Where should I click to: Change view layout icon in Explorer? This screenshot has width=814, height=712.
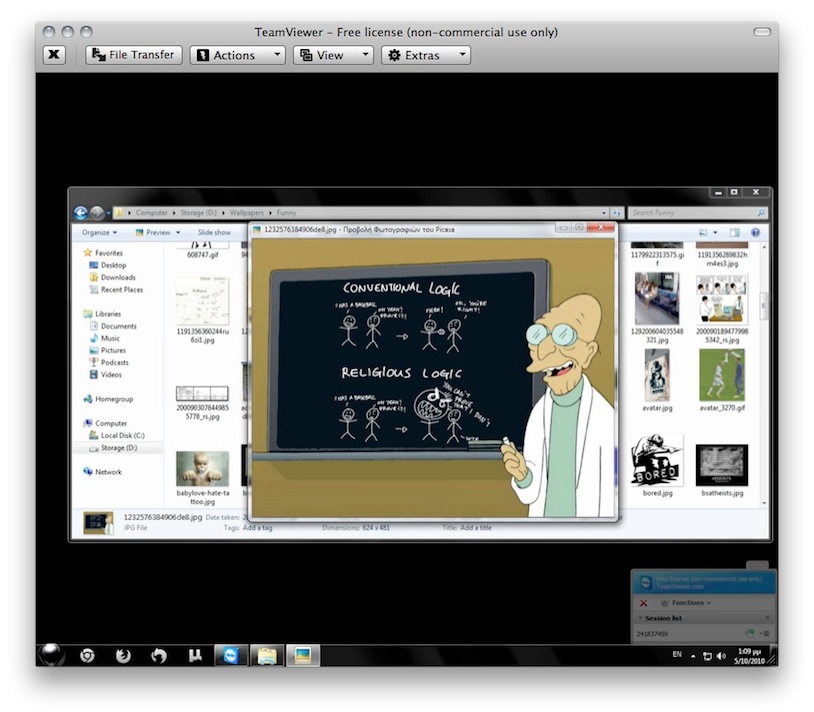(703, 232)
